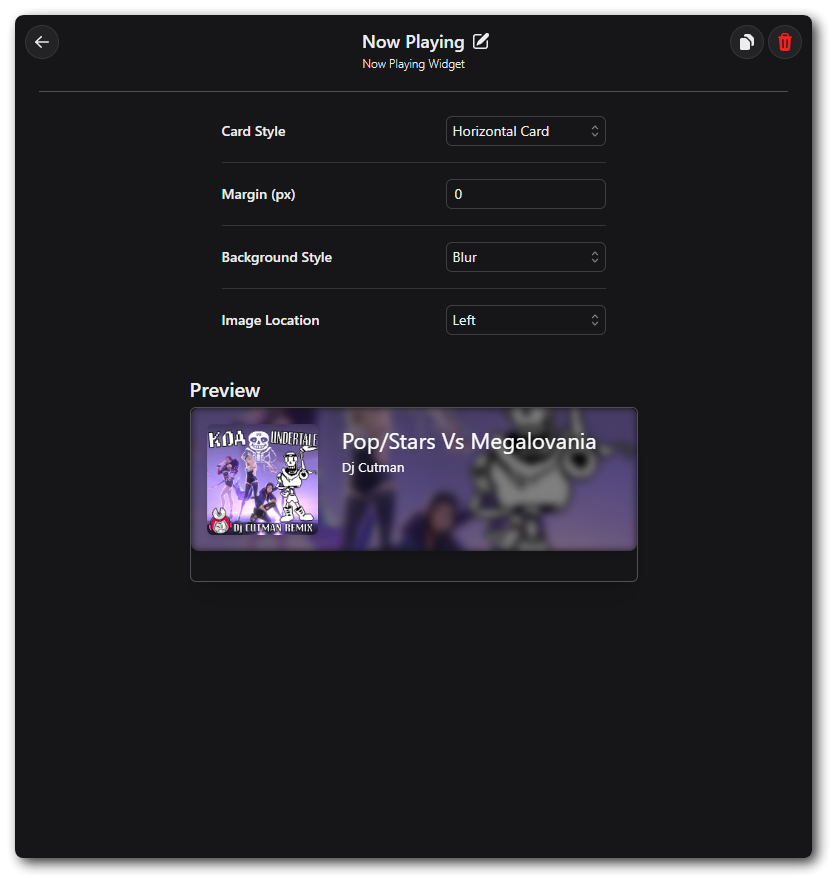Click the Image Location label
This screenshot has width=832, height=878.
[270, 320]
